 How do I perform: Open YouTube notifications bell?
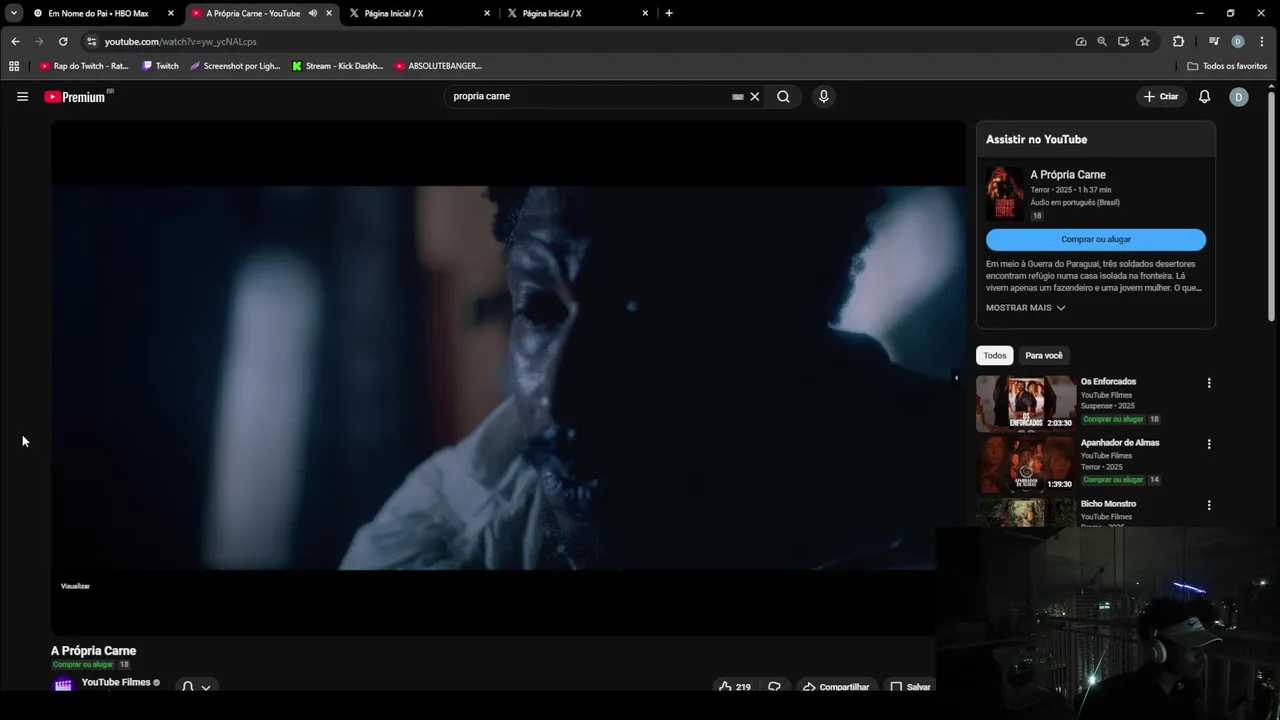click(1205, 97)
